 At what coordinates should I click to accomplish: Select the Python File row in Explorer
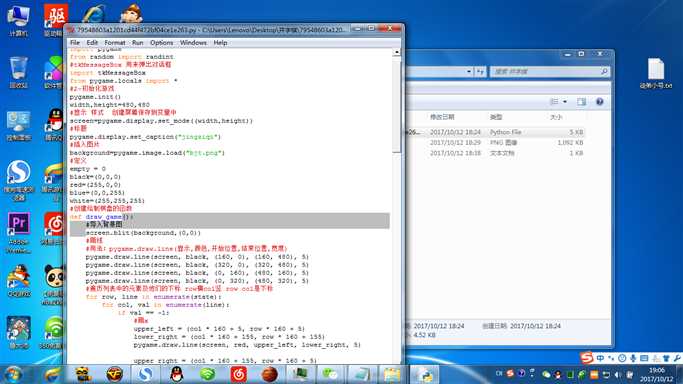coord(494,132)
